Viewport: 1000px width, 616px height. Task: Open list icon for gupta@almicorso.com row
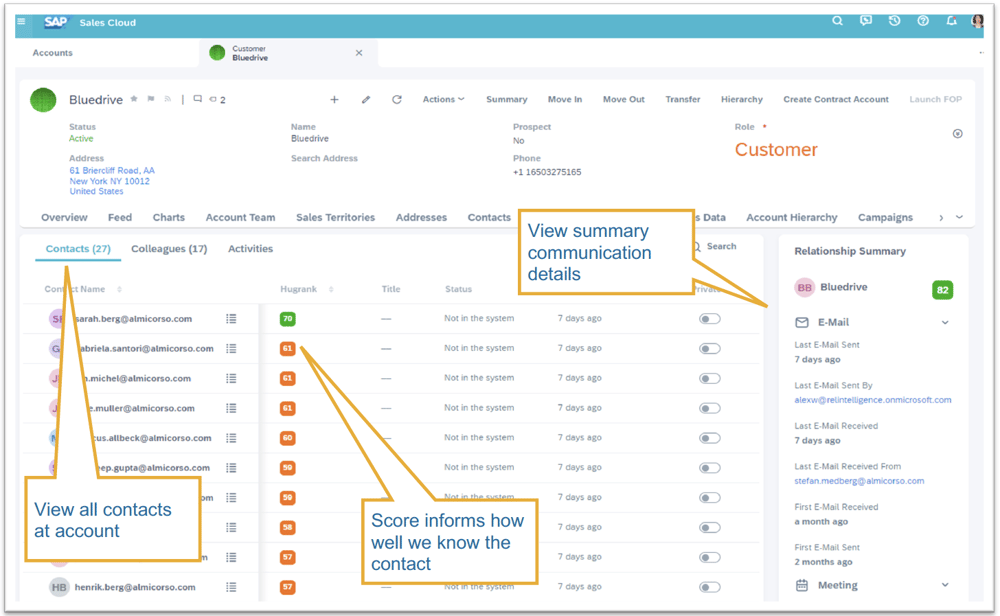coord(231,468)
